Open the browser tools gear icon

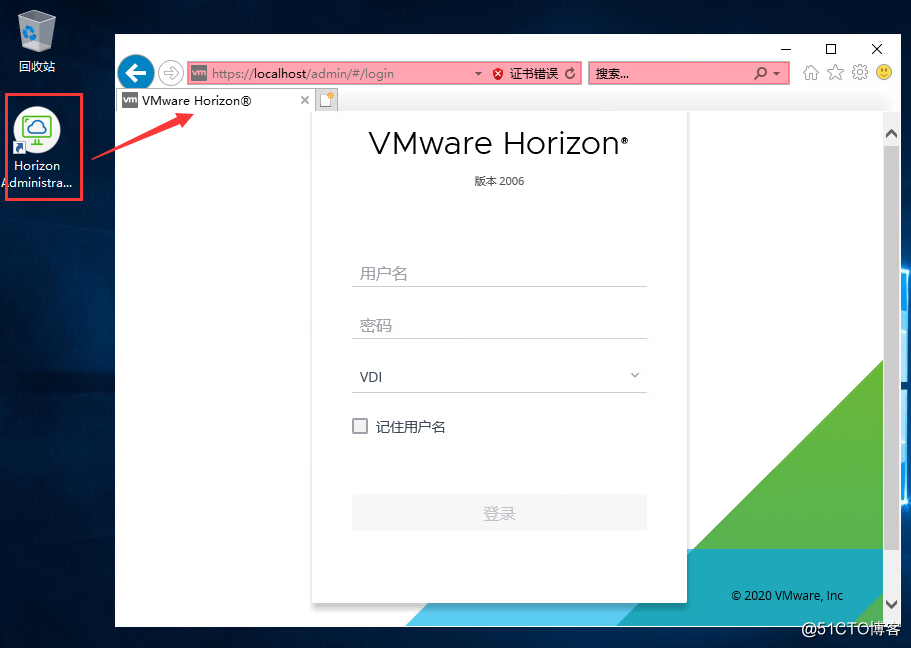860,73
